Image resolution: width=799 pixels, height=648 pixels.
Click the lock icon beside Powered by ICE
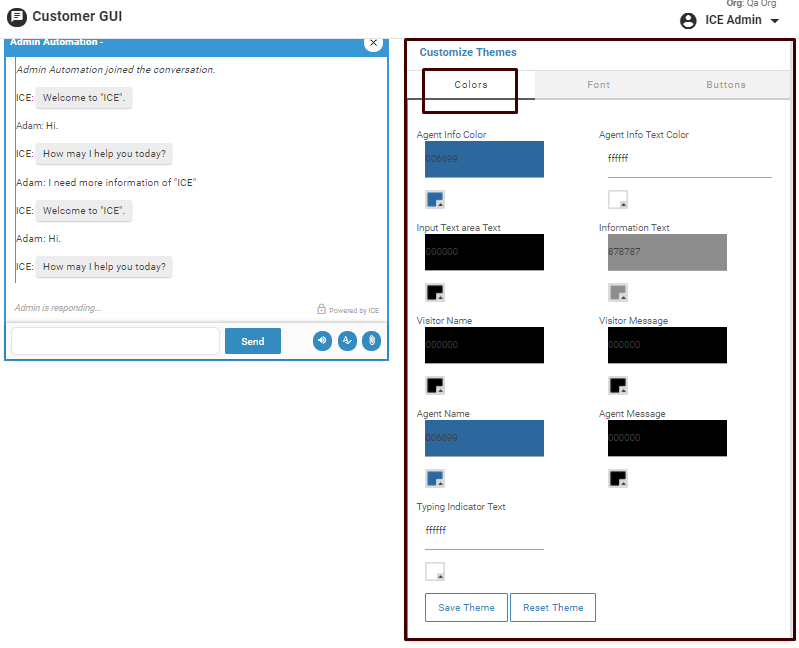point(321,310)
